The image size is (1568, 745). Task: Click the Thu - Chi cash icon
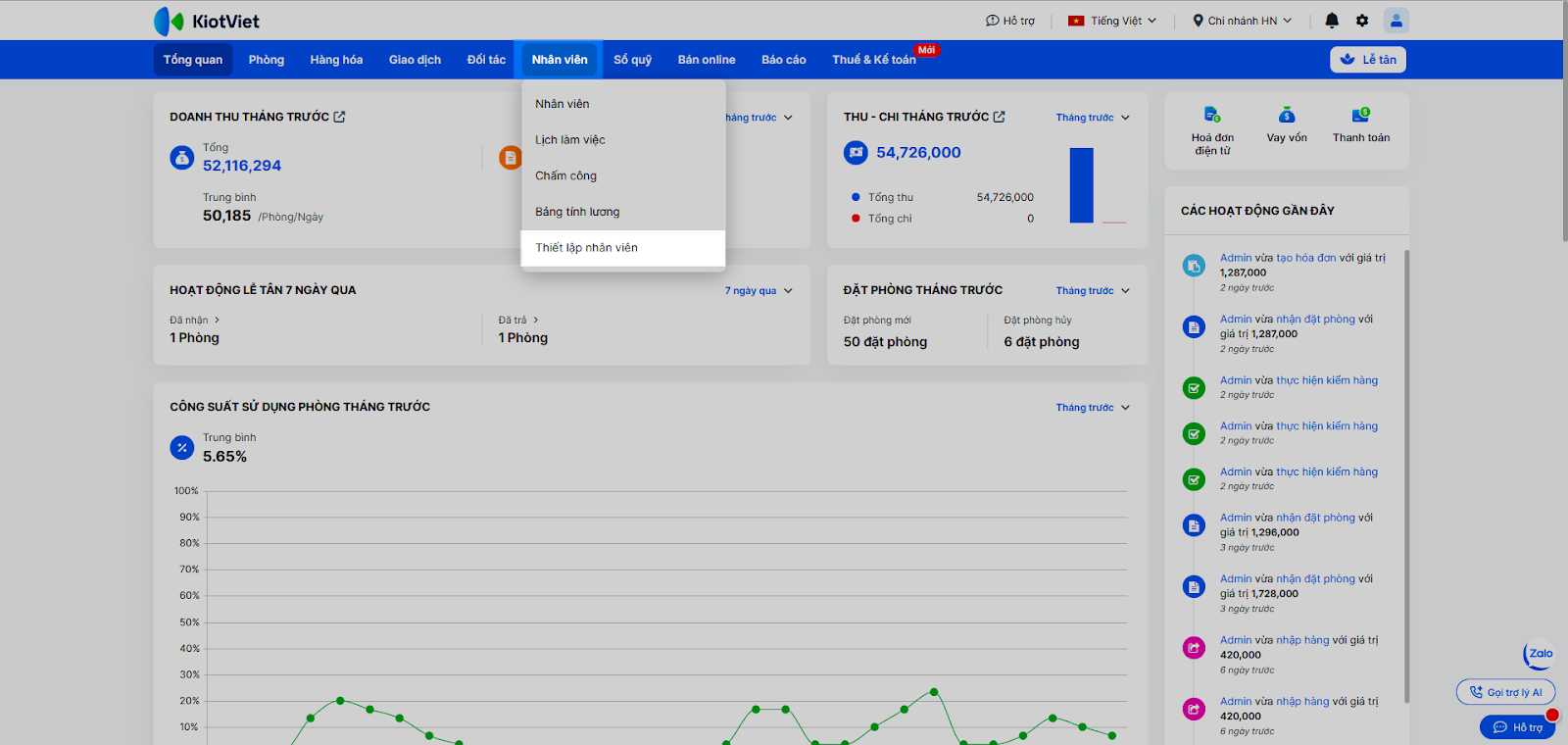[x=856, y=152]
